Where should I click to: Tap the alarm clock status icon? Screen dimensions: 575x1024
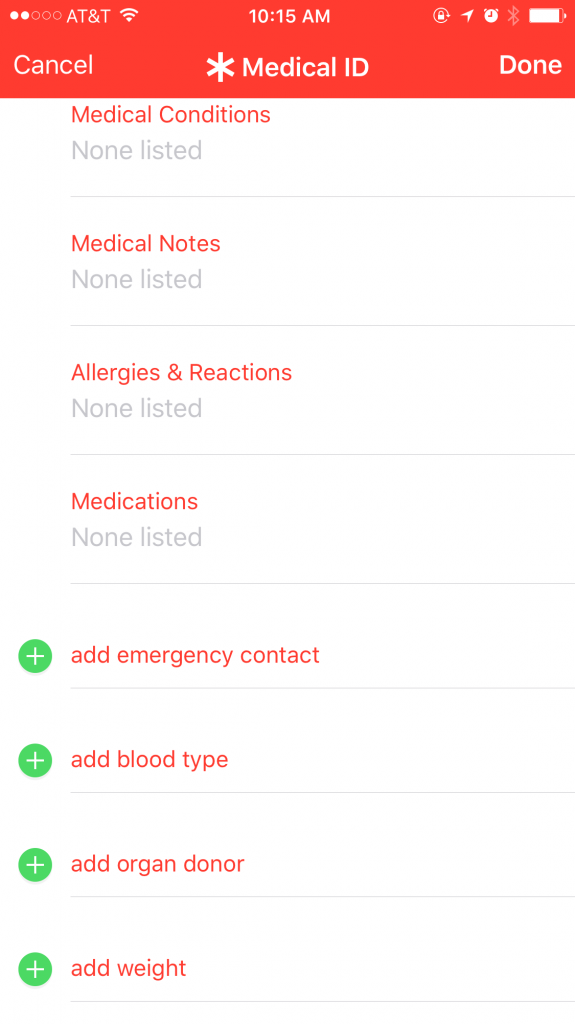[491, 16]
